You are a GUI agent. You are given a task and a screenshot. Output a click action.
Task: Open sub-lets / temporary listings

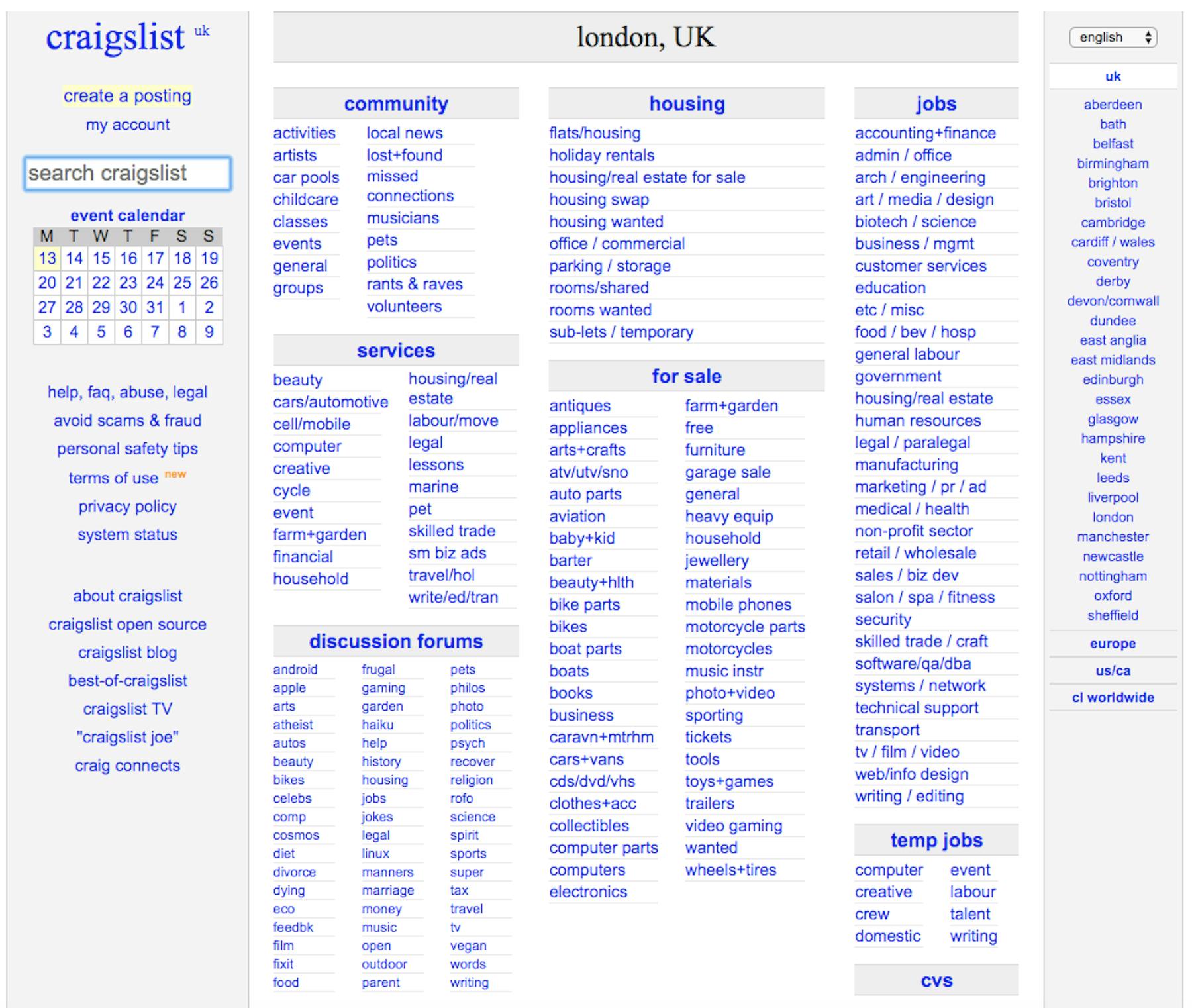pyautogui.click(x=621, y=332)
